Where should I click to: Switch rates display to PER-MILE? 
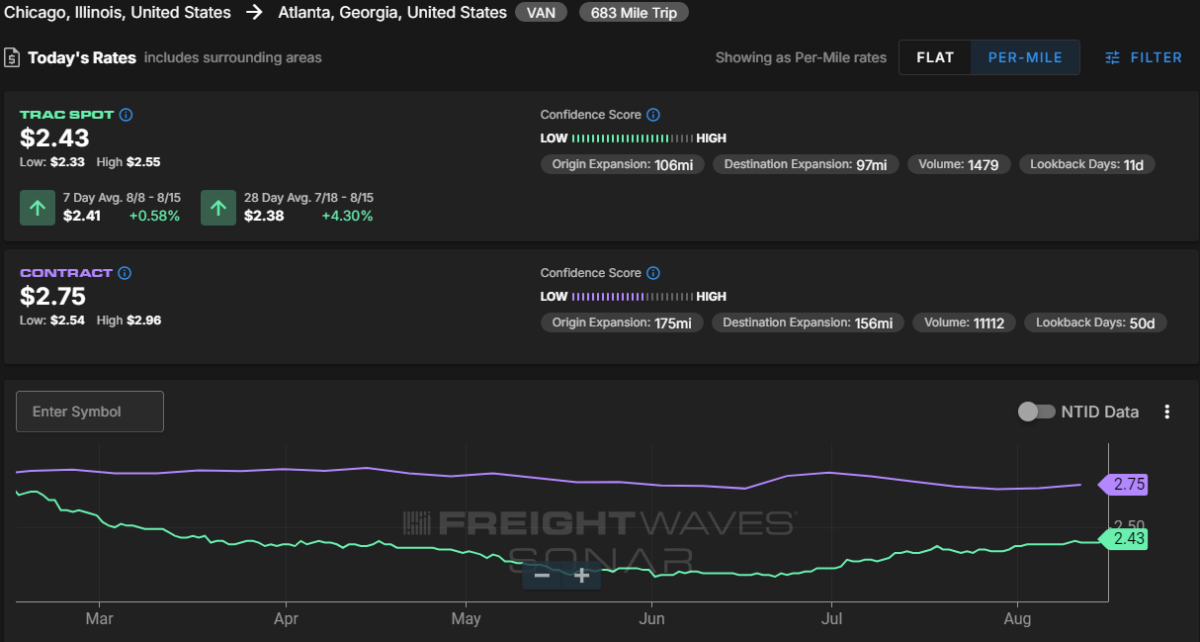click(1025, 58)
